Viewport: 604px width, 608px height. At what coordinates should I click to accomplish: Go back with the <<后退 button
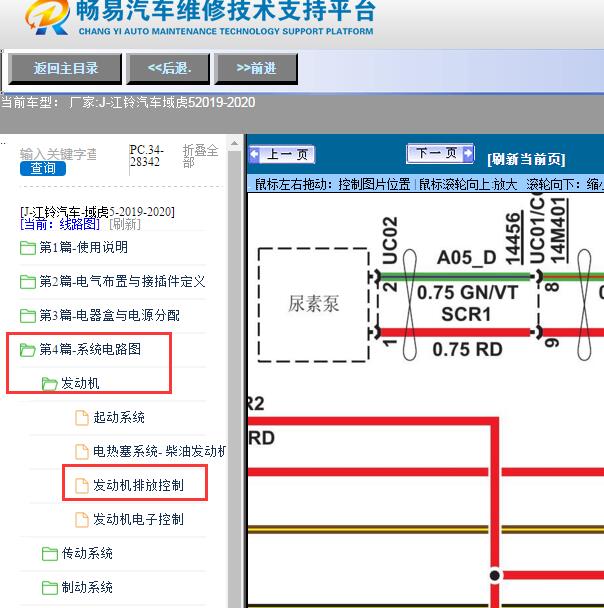[x=168, y=69]
